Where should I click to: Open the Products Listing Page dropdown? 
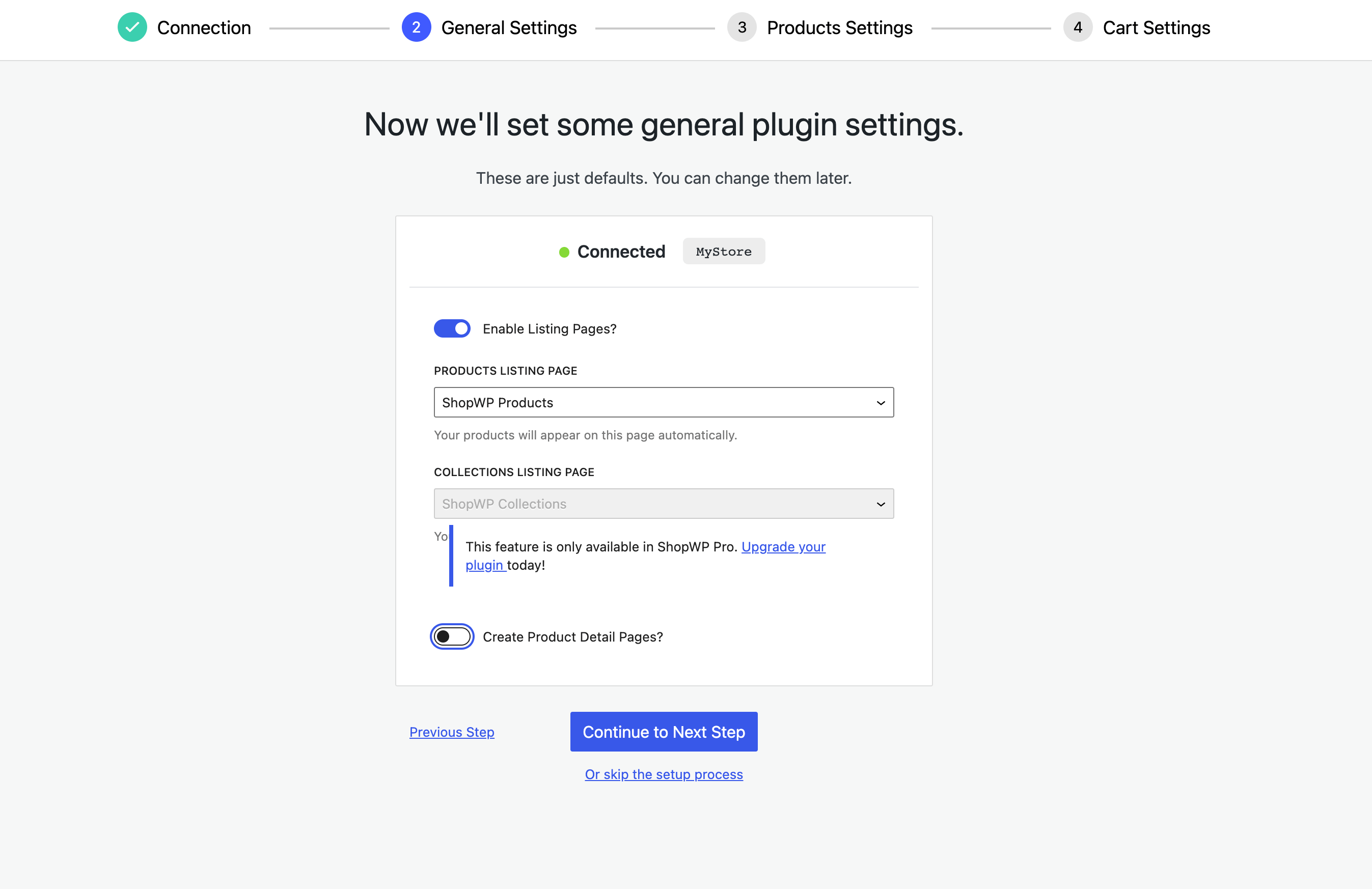tap(663, 402)
